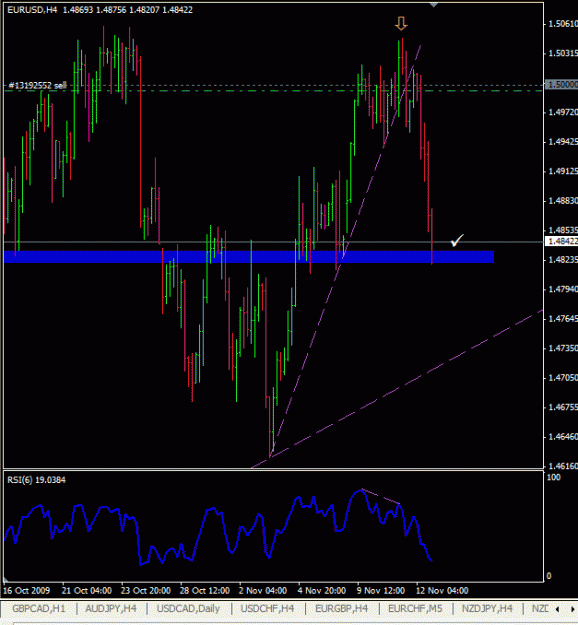This screenshot has height=625, width=578.
Task: Click the 23 Oct 20:00 time label
Action: 145,590
